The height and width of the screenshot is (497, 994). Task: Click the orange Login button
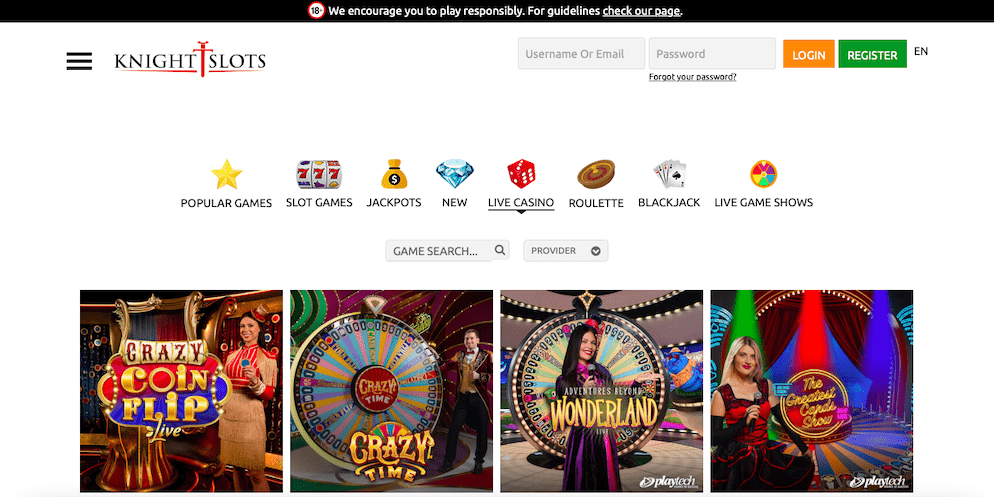click(809, 54)
